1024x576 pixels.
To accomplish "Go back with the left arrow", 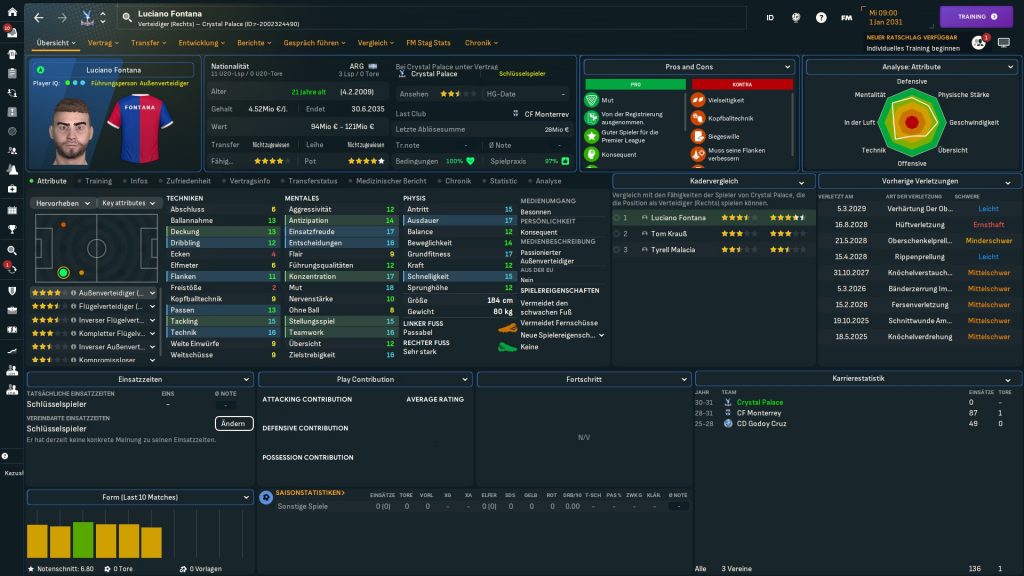I will [x=39, y=17].
